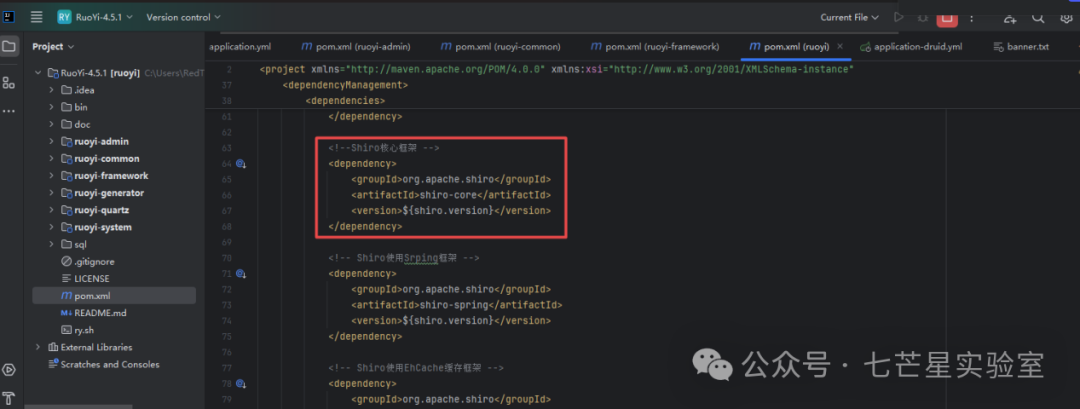Image resolution: width=1080 pixels, height=409 pixels.
Task: Switch to application-druid.yml tab
Action: tap(911, 47)
